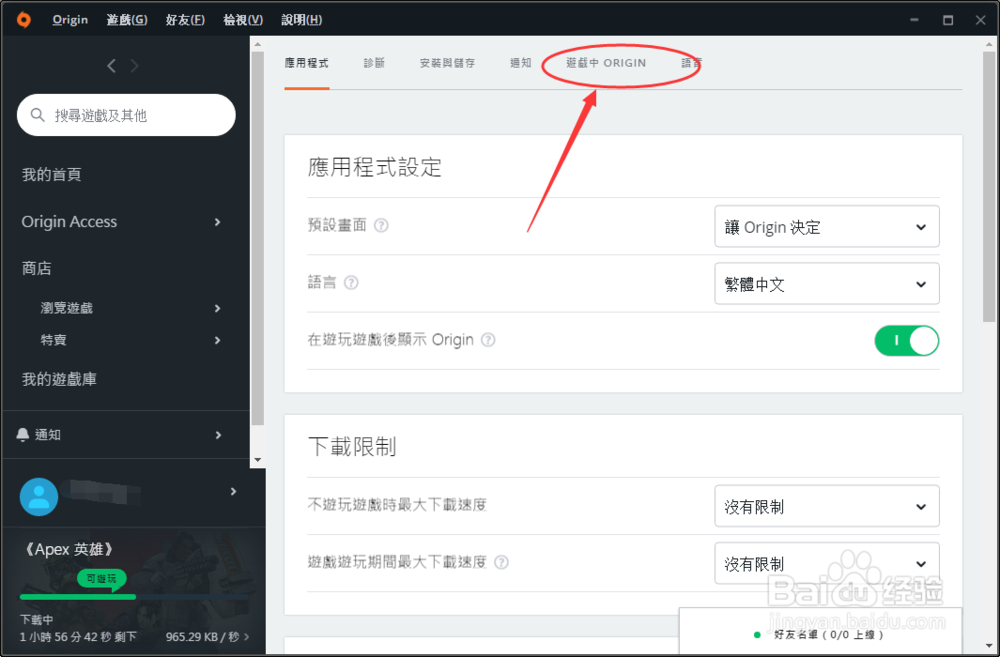Open 不遊玩遊戲時最大下載速度 dropdown
Image resolution: width=1000 pixels, height=657 pixels.
coord(827,506)
